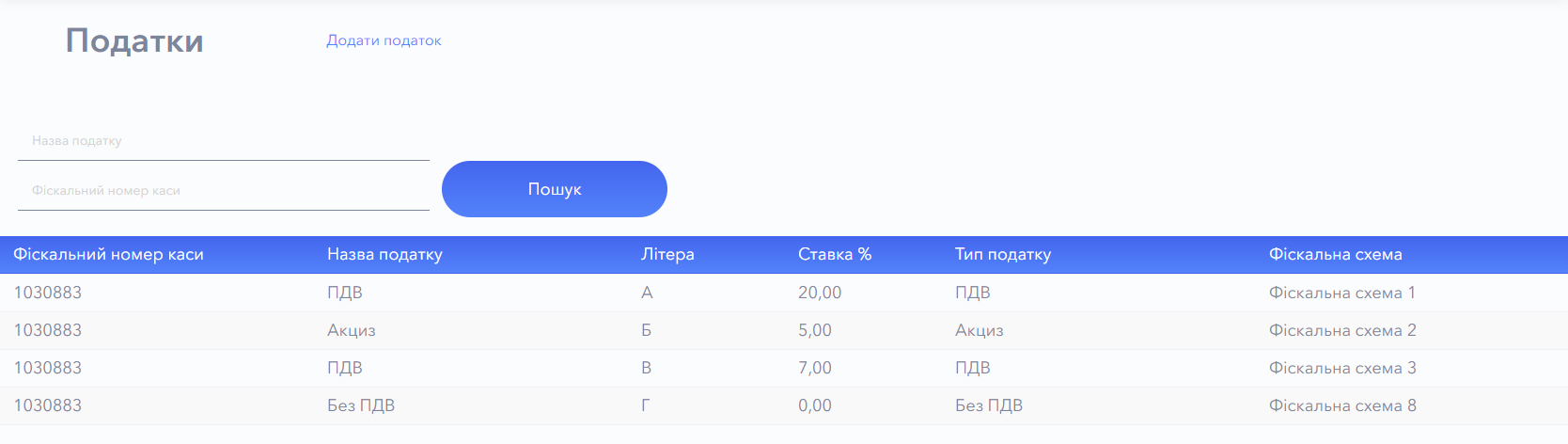
Task: Open the Додати податок link
Action: (384, 40)
